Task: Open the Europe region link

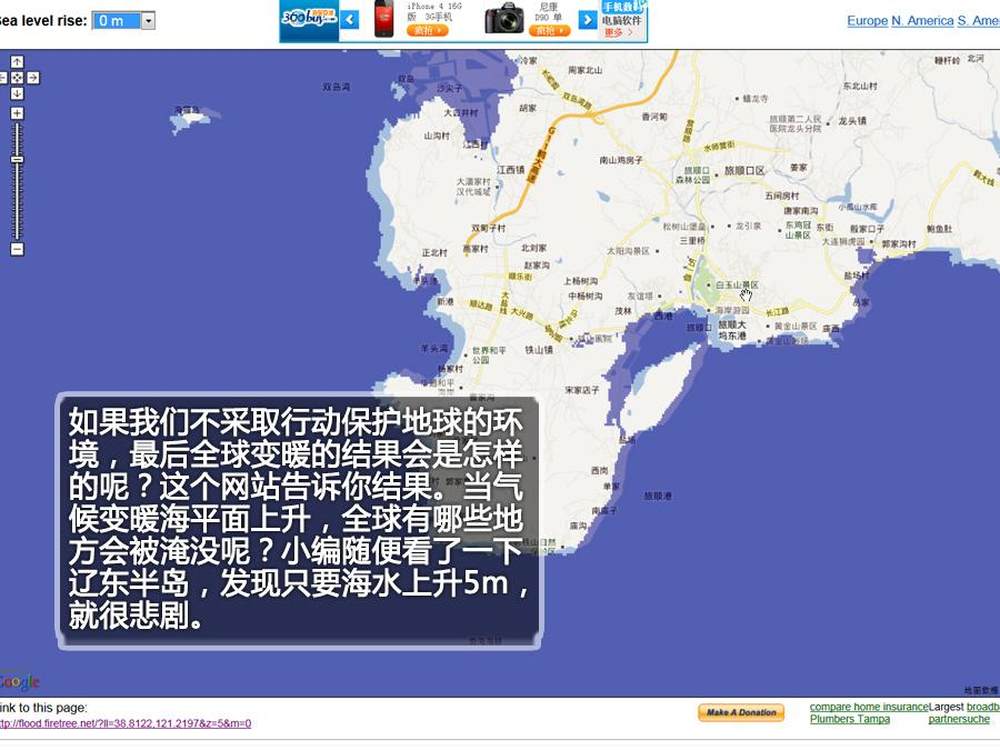Action: pos(867,21)
